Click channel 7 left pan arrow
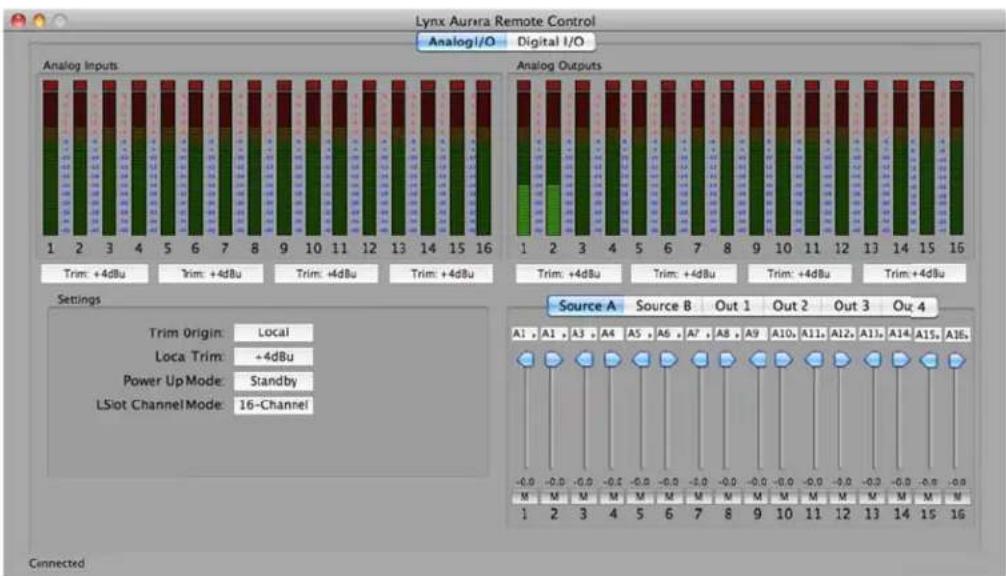Screen dimensions: 1006x576 699,360
